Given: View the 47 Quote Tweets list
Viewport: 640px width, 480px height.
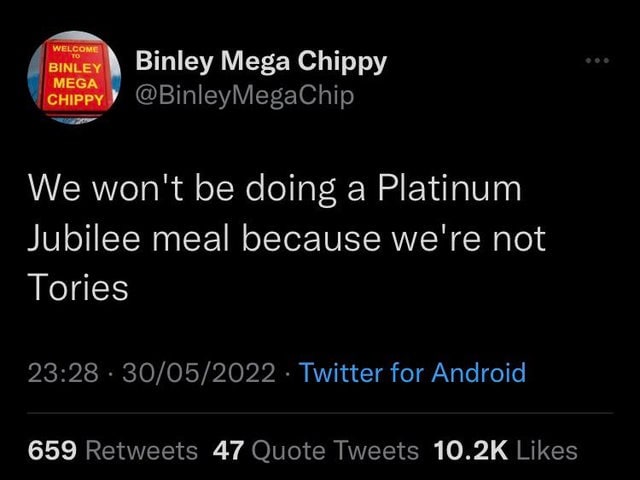Looking at the screenshot, I should [317, 450].
